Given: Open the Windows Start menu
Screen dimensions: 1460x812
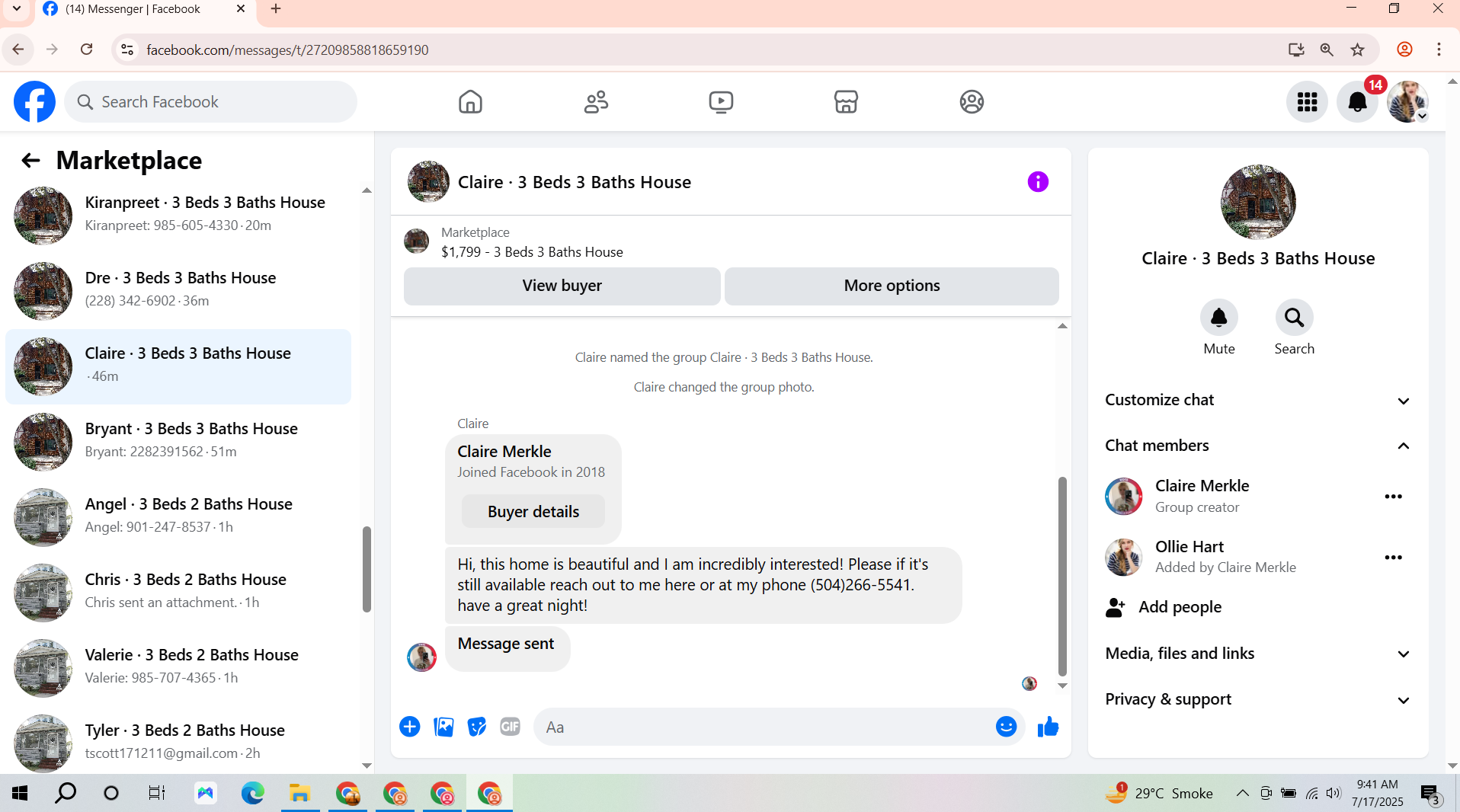Looking at the screenshot, I should pos(21,793).
